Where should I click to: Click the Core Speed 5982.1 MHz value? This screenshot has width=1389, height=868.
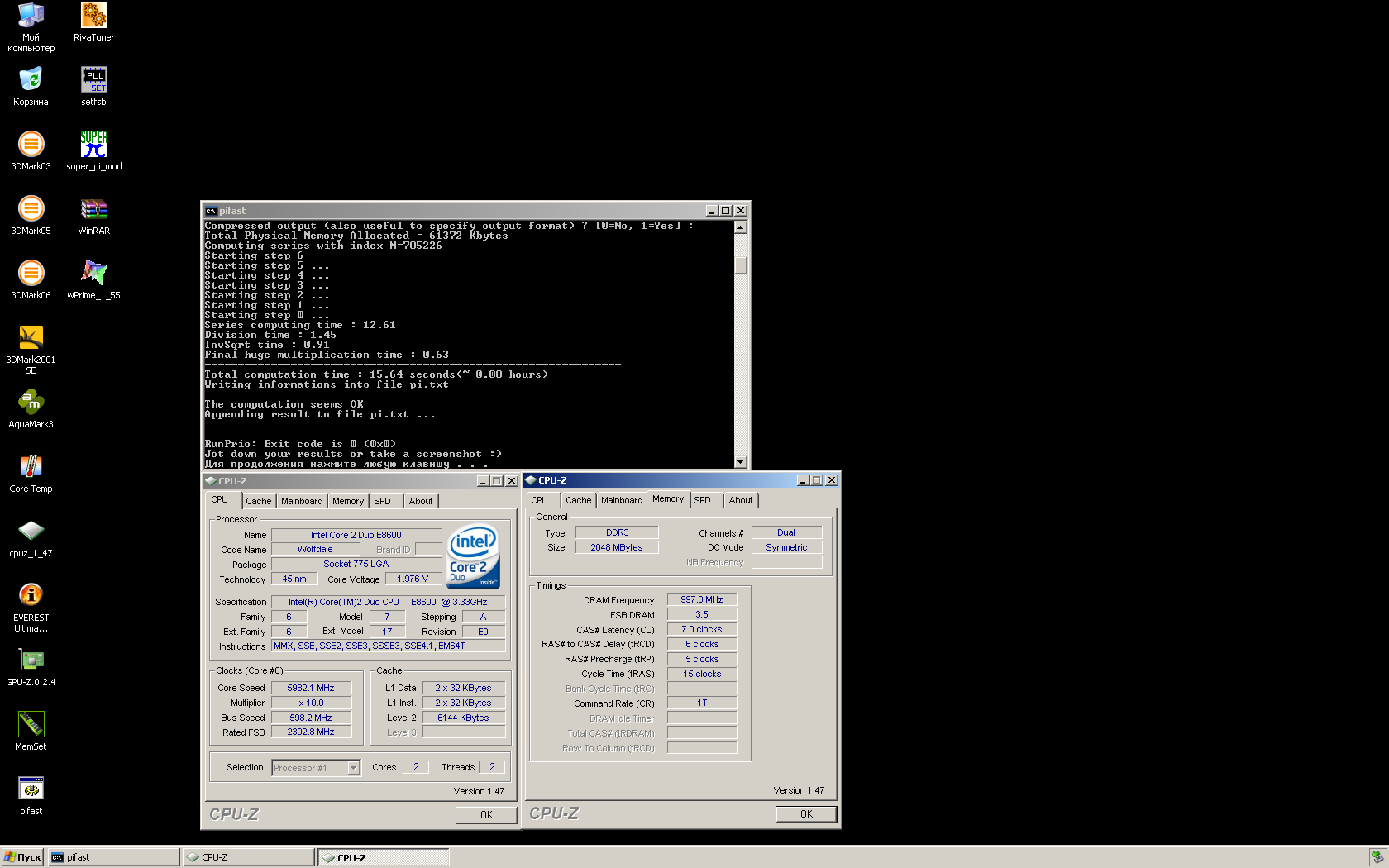coord(311,688)
